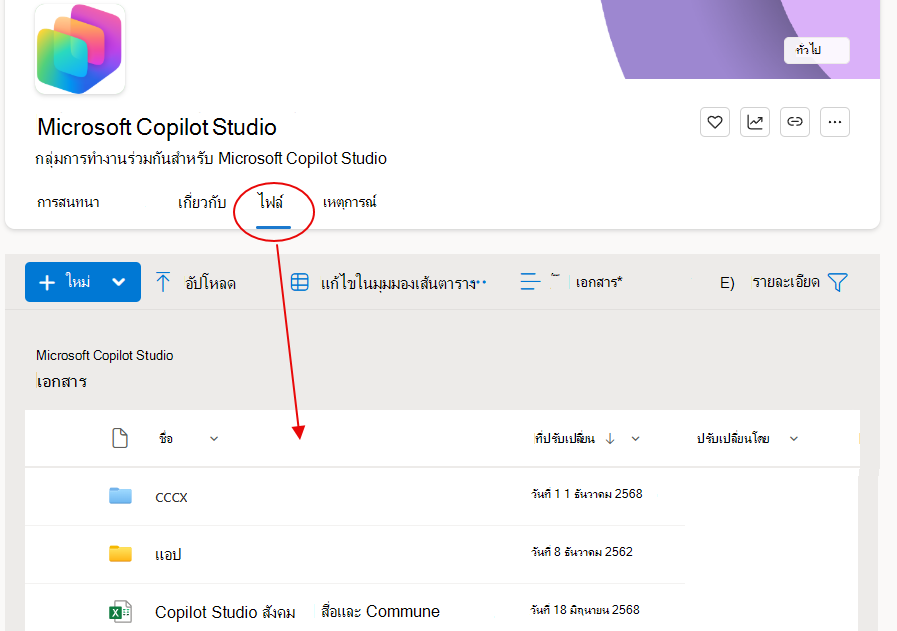Click the blue CCCX folder icon
Viewport: 897px width, 631px height.
(120, 495)
